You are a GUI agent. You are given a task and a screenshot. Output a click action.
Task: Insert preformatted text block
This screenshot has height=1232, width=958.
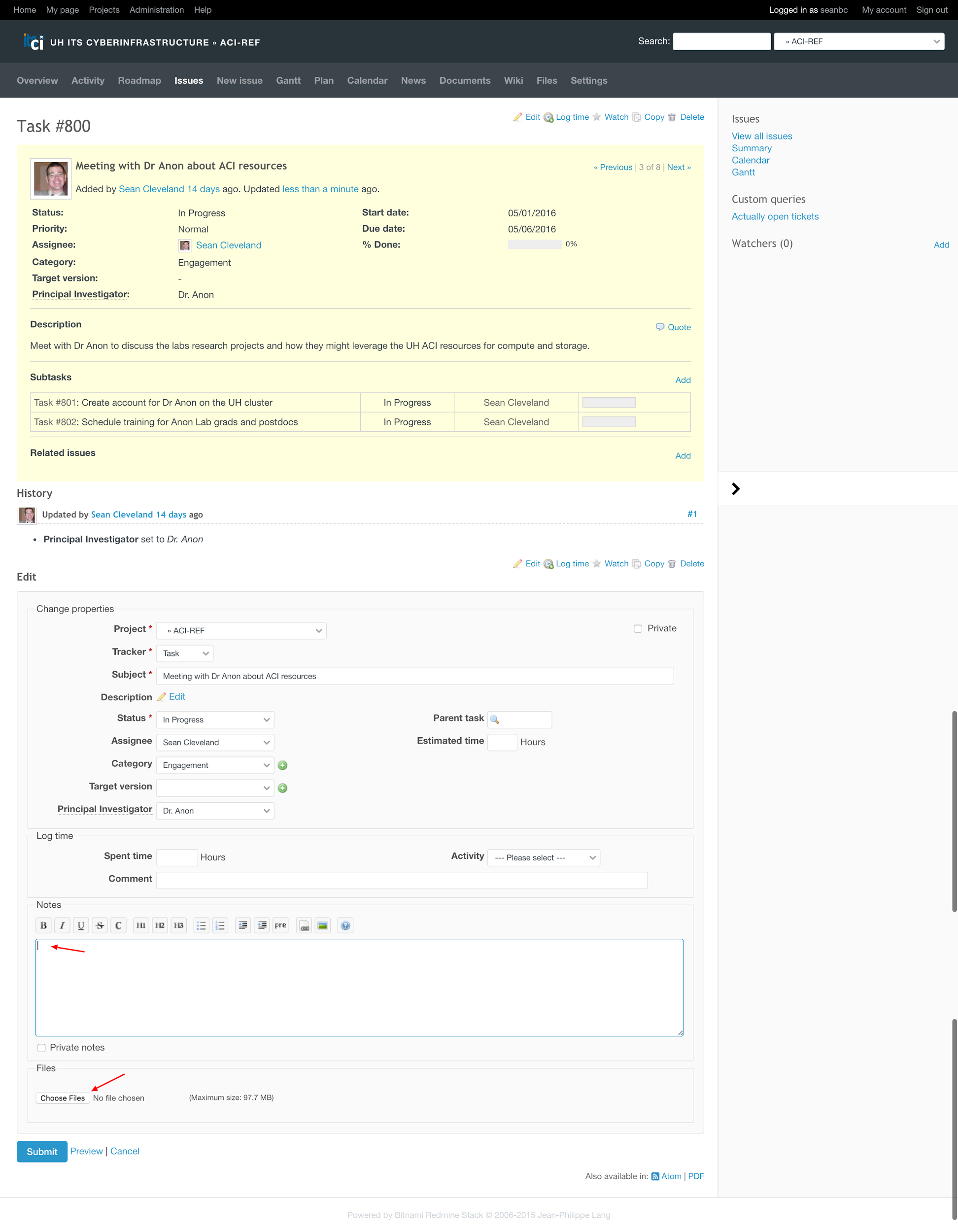pyautogui.click(x=280, y=925)
